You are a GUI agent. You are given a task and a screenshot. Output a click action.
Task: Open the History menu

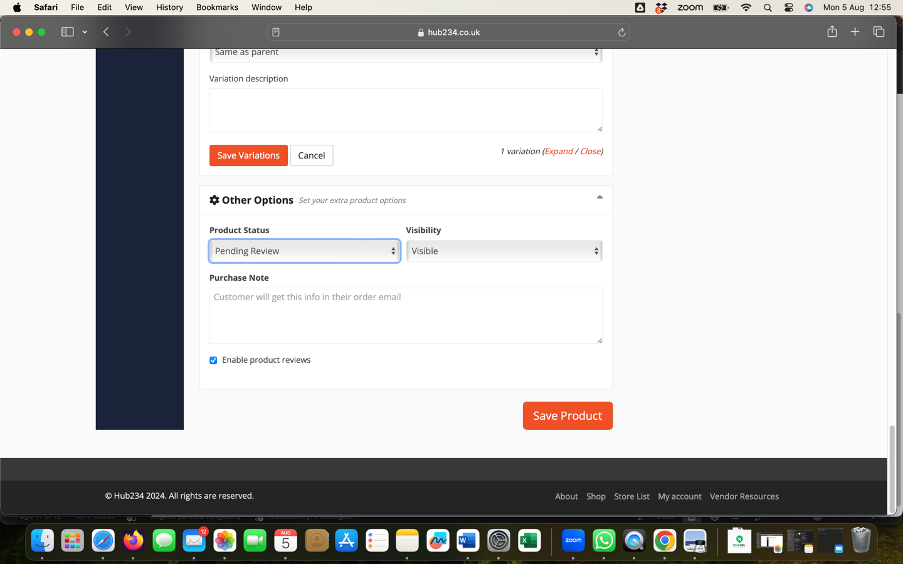pyautogui.click(x=170, y=7)
